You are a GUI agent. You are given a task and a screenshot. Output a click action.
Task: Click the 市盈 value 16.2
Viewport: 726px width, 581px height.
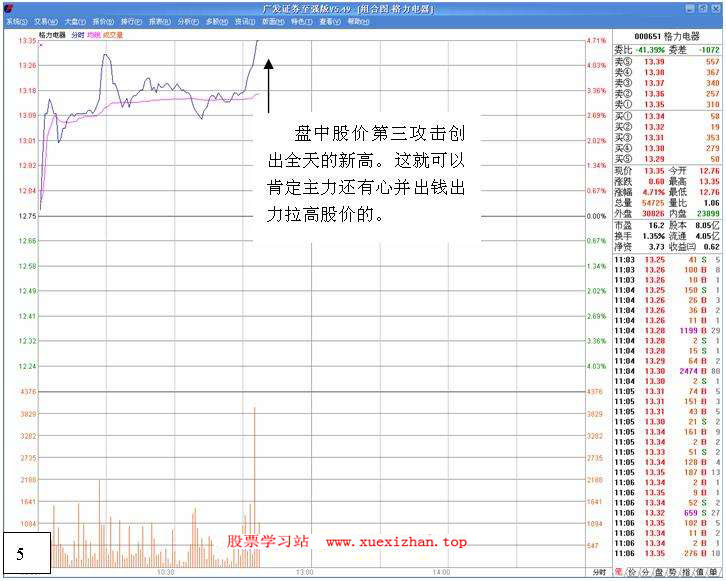(657, 225)
